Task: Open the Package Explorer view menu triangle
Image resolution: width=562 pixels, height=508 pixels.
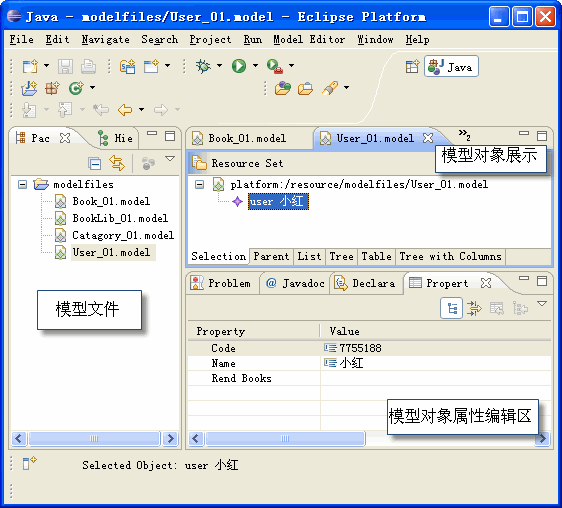Action: tap(170, 158)
